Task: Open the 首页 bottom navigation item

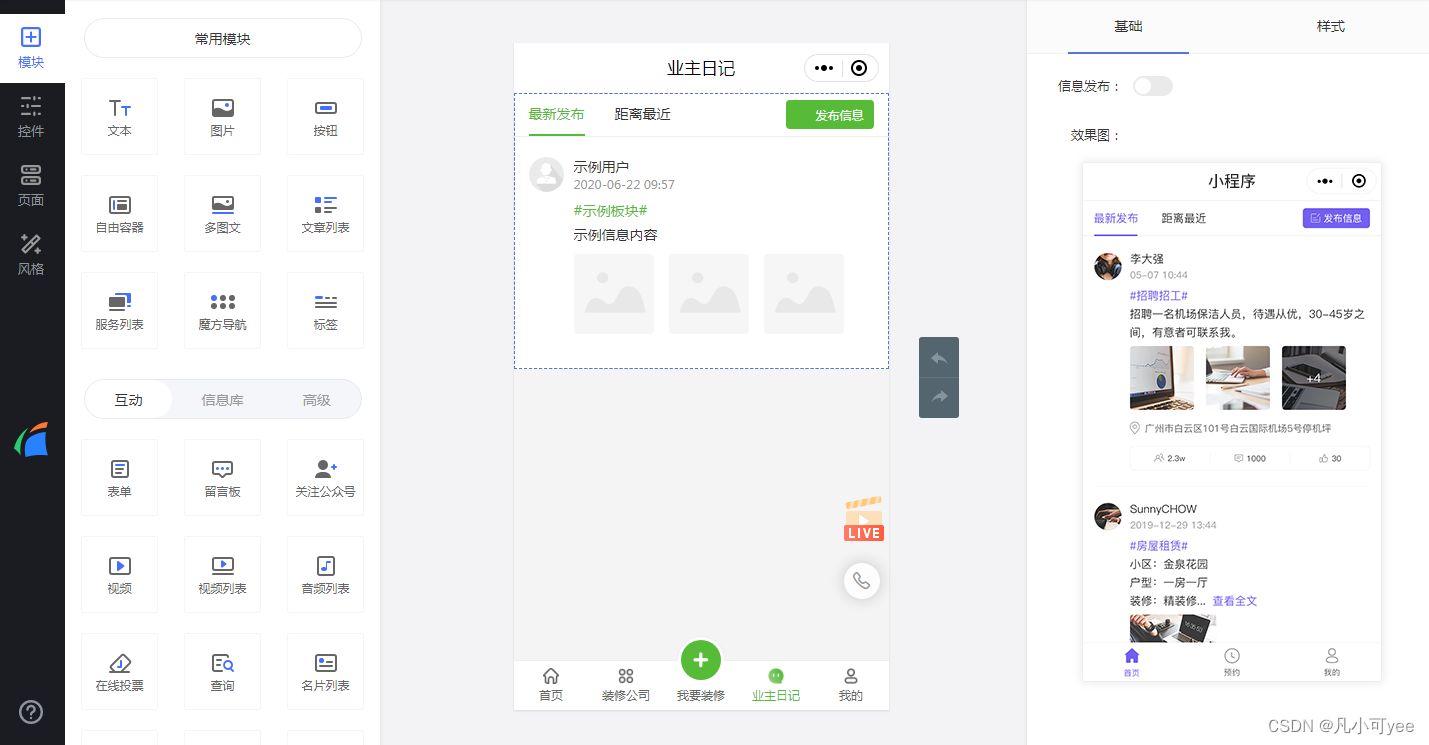Action: pyautogui.click(x=550, y=685)
